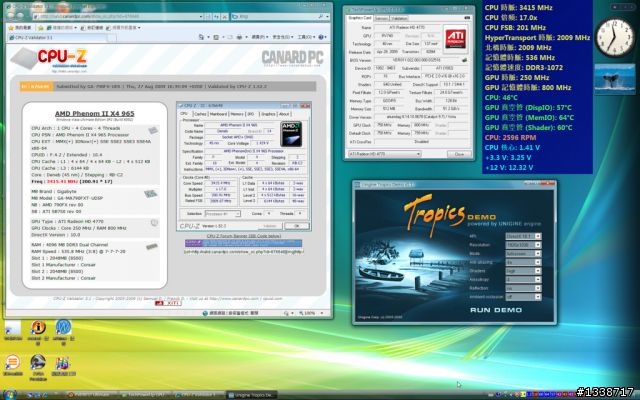
Task: Open the Reflection dropdown in Tropics Demo
Action: coord(523,288)
